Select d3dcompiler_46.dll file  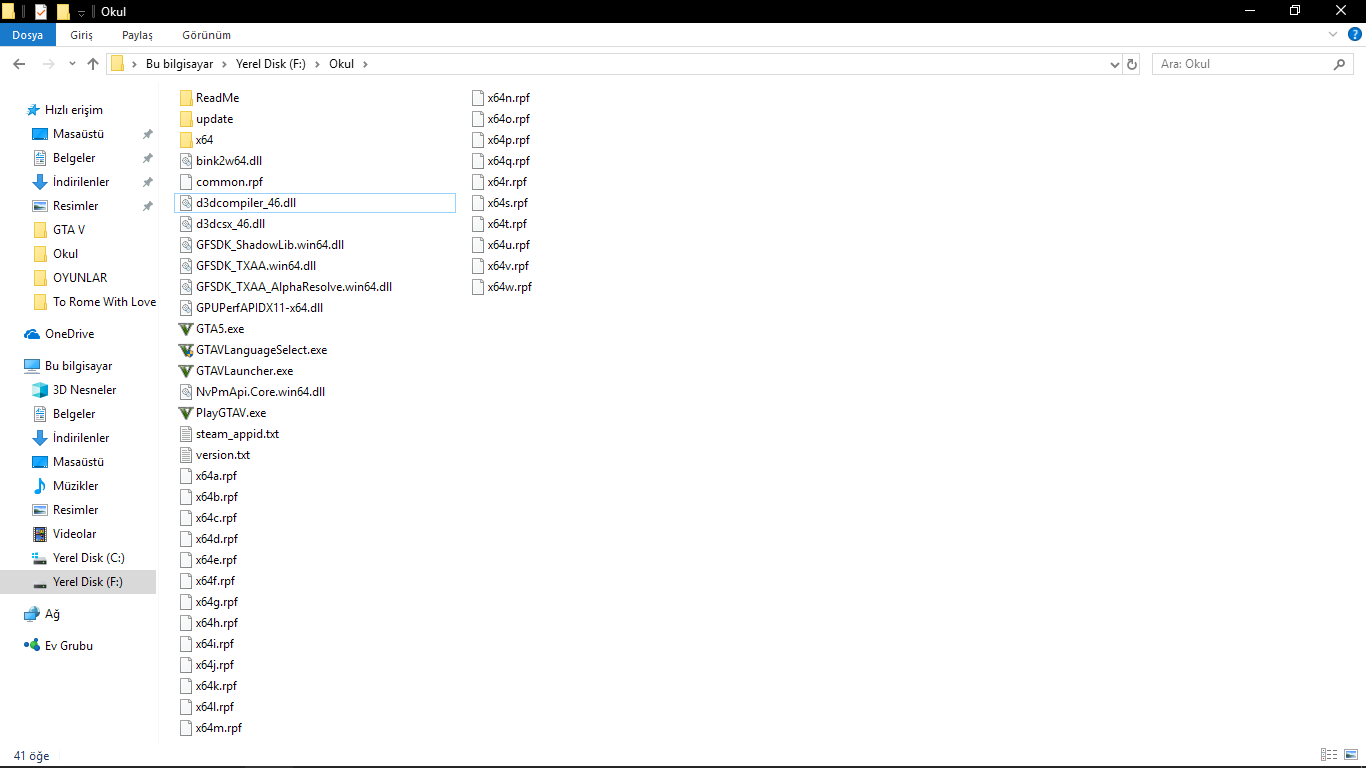coord(315,203)
